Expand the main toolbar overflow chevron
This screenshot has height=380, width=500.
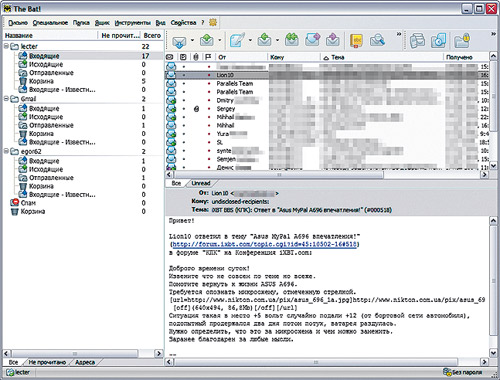[398, 34]
